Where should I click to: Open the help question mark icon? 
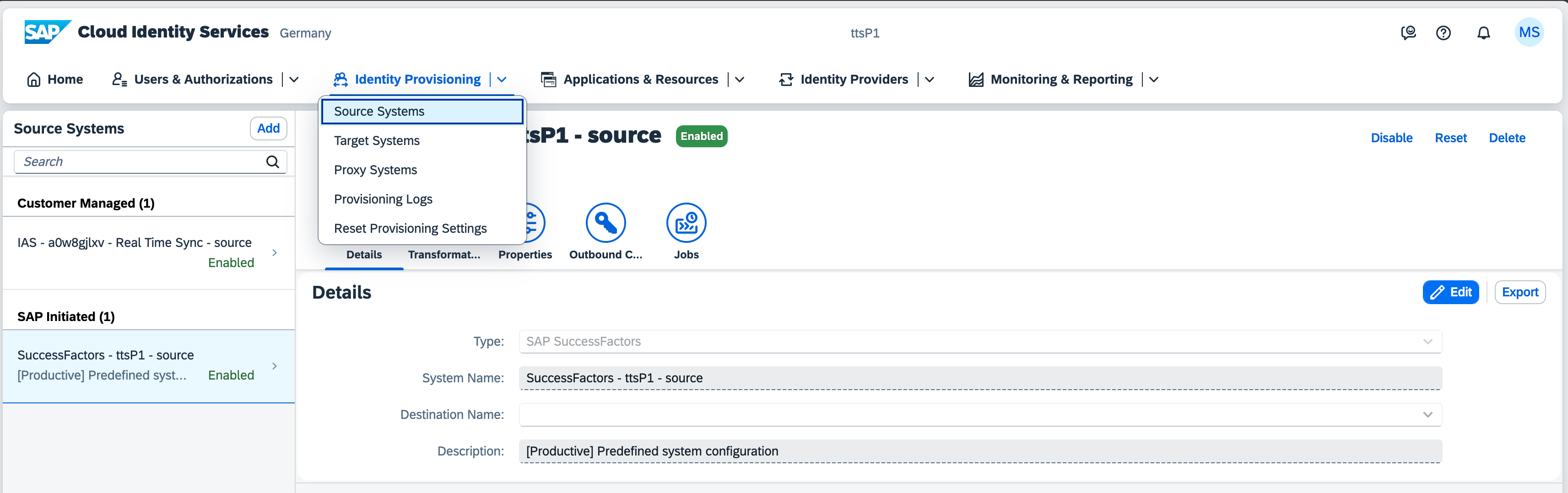pos(1443,33)
